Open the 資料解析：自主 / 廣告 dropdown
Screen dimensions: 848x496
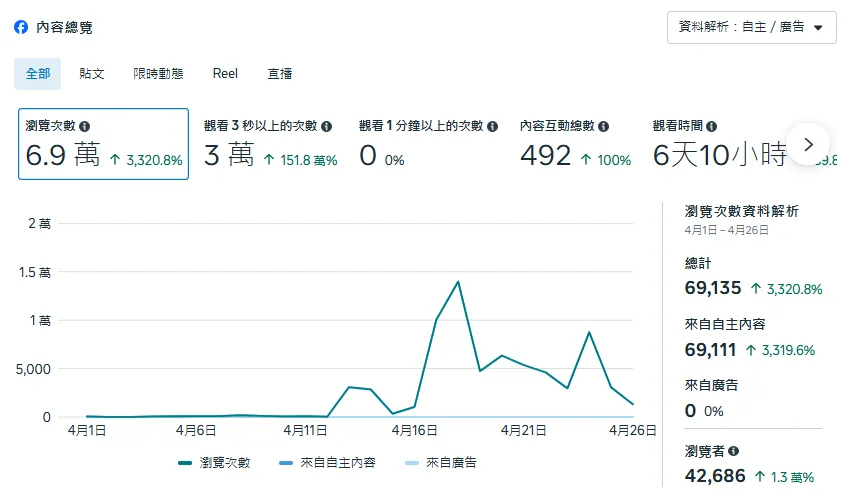pos(751,28)
